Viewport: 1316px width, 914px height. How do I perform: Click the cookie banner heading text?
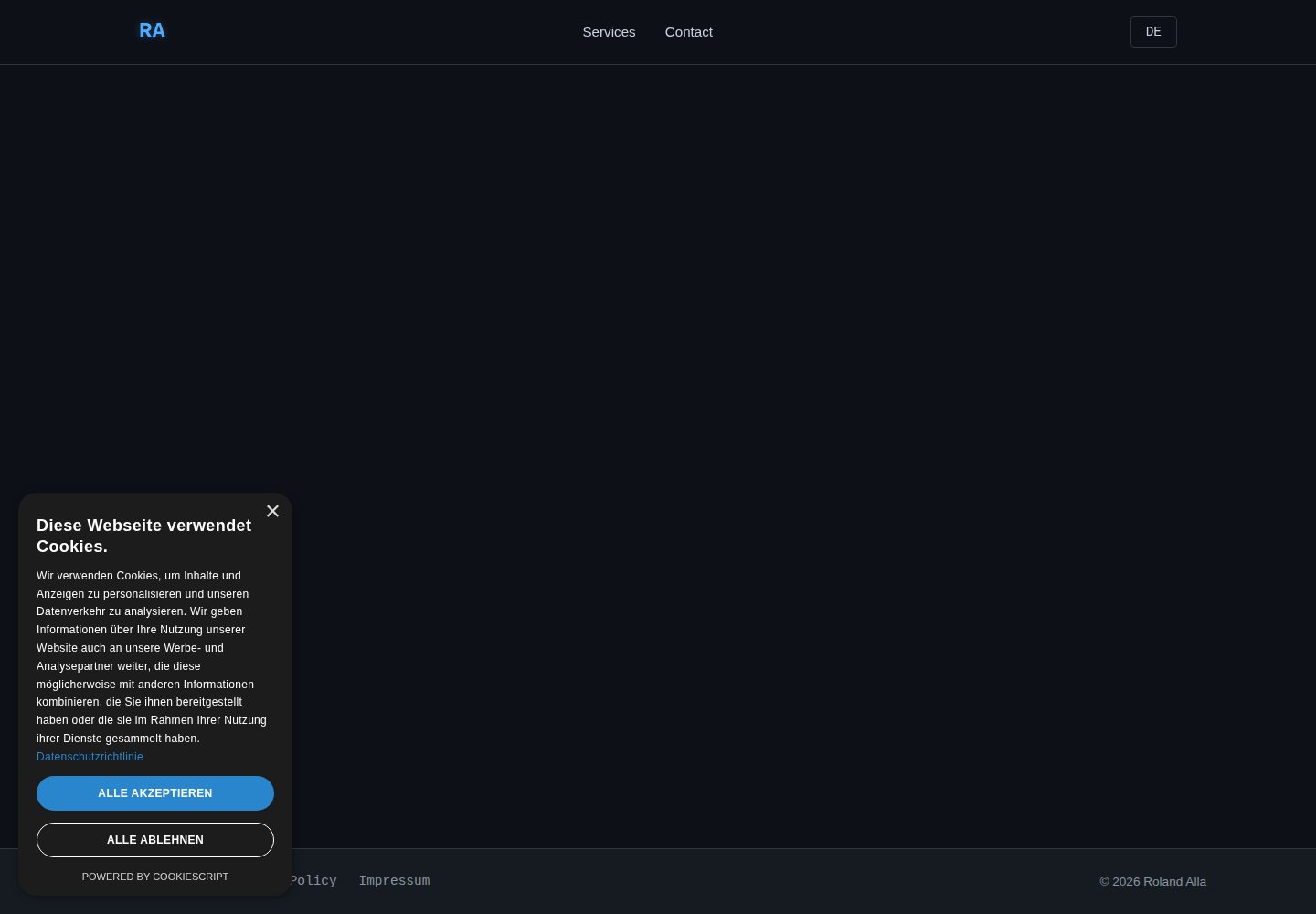144,536
